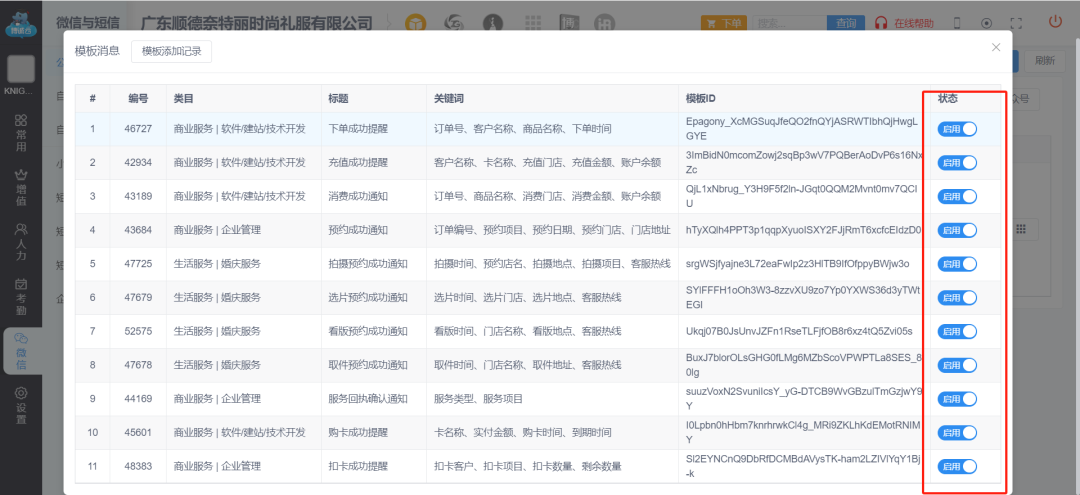Toggle 启用 switch for 购卡成功提醒
This screenshot has height=495, width=1080.
tap(957, 432)
